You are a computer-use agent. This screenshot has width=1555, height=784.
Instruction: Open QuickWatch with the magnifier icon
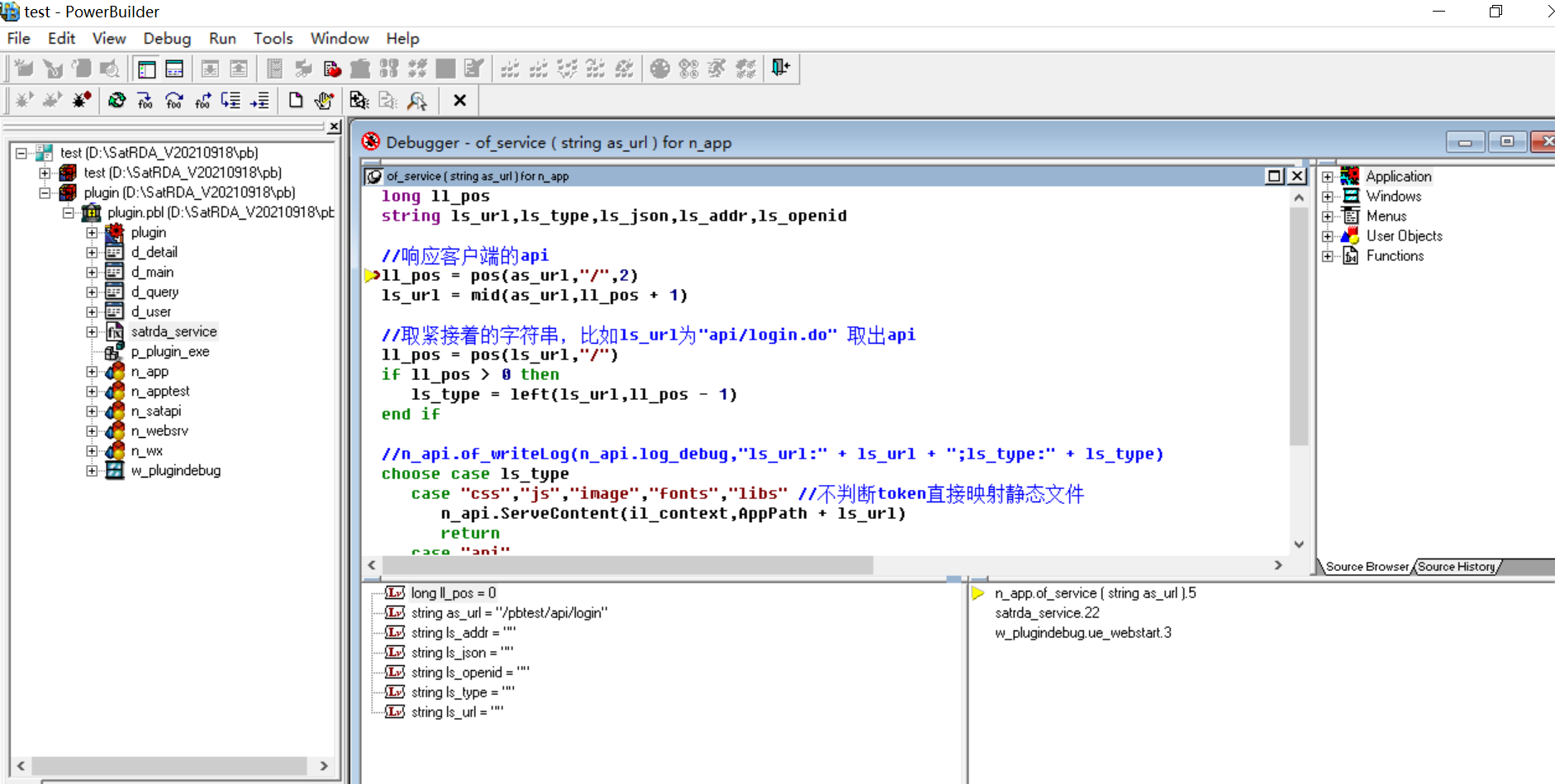click(417, 100)
